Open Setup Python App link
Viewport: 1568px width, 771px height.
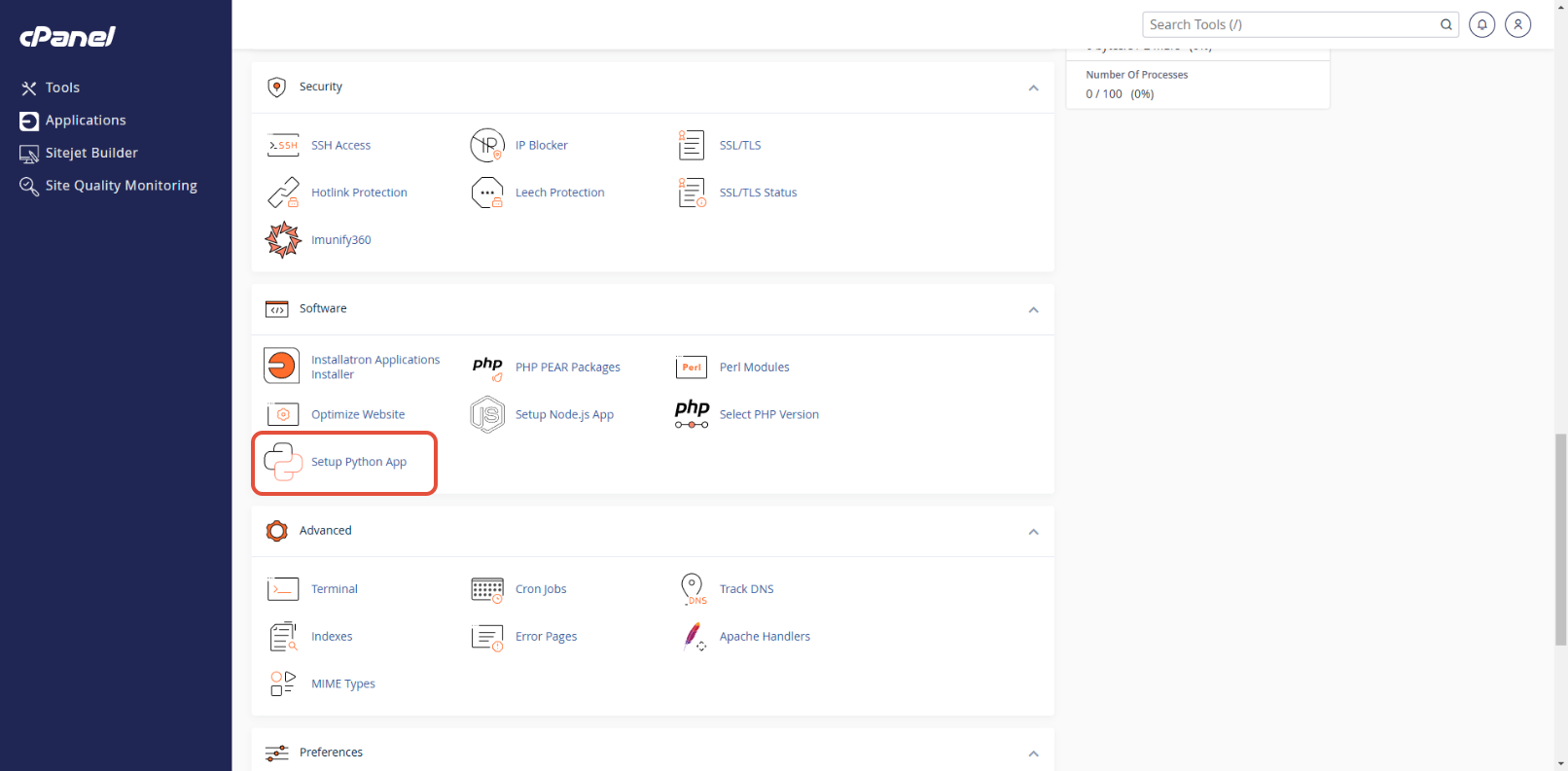click(359, 462)
